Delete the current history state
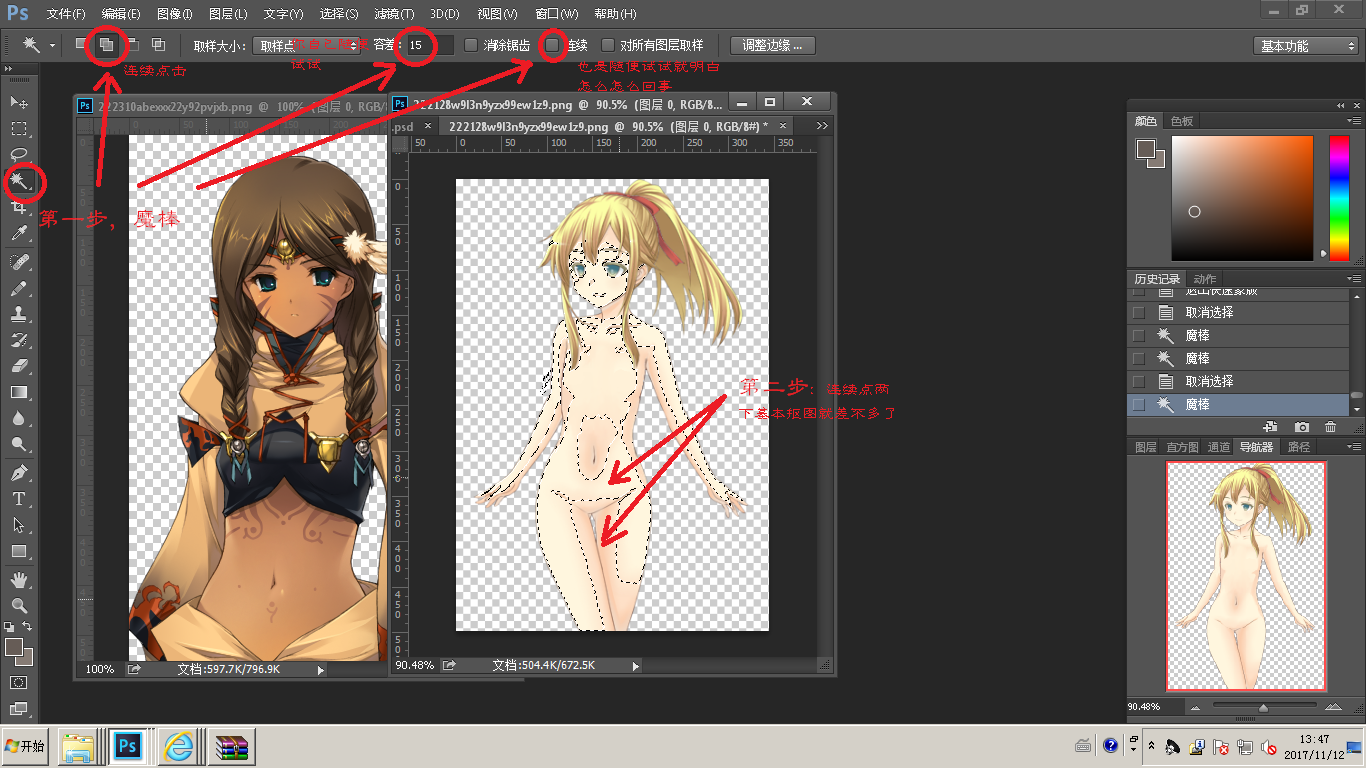Viewport: 1366px width, 768px height. pyautogui.click(x=1330, y=426)
